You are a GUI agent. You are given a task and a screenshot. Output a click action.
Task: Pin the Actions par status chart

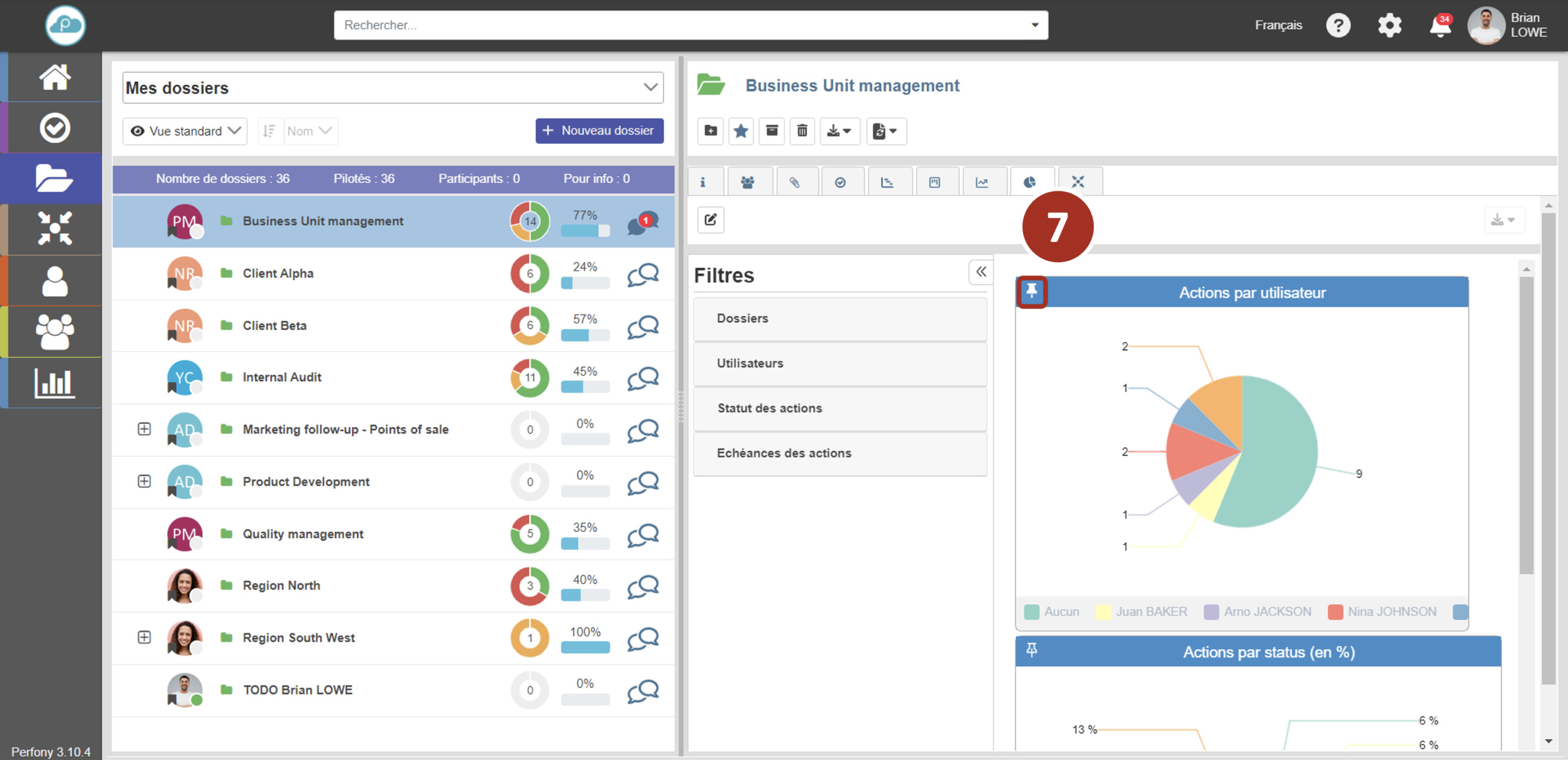(x=1031, y=650)
